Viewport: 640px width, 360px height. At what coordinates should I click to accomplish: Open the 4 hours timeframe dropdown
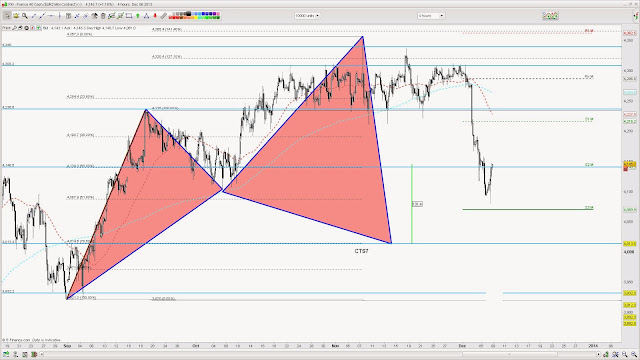(431, 16)
